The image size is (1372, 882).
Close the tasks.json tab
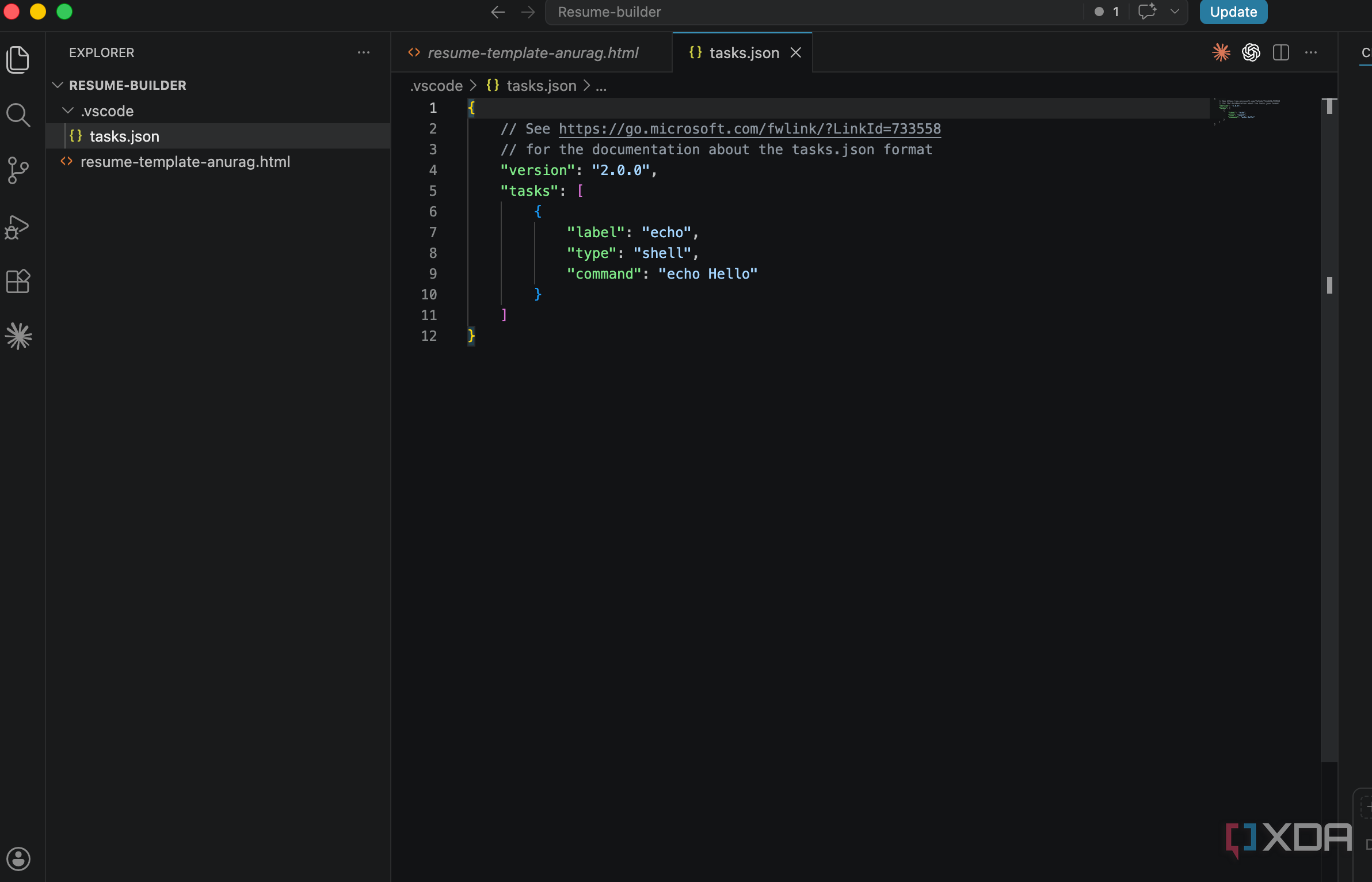(795, 52)
